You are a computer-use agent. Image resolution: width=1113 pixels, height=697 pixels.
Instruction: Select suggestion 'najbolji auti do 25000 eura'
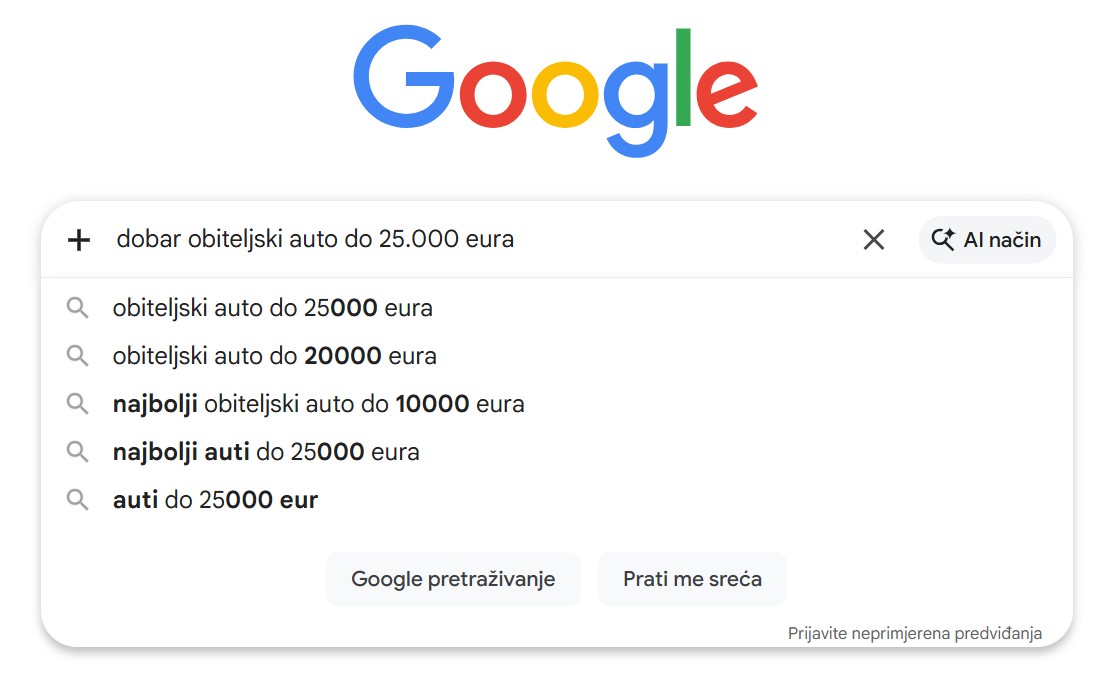(265, 451)
